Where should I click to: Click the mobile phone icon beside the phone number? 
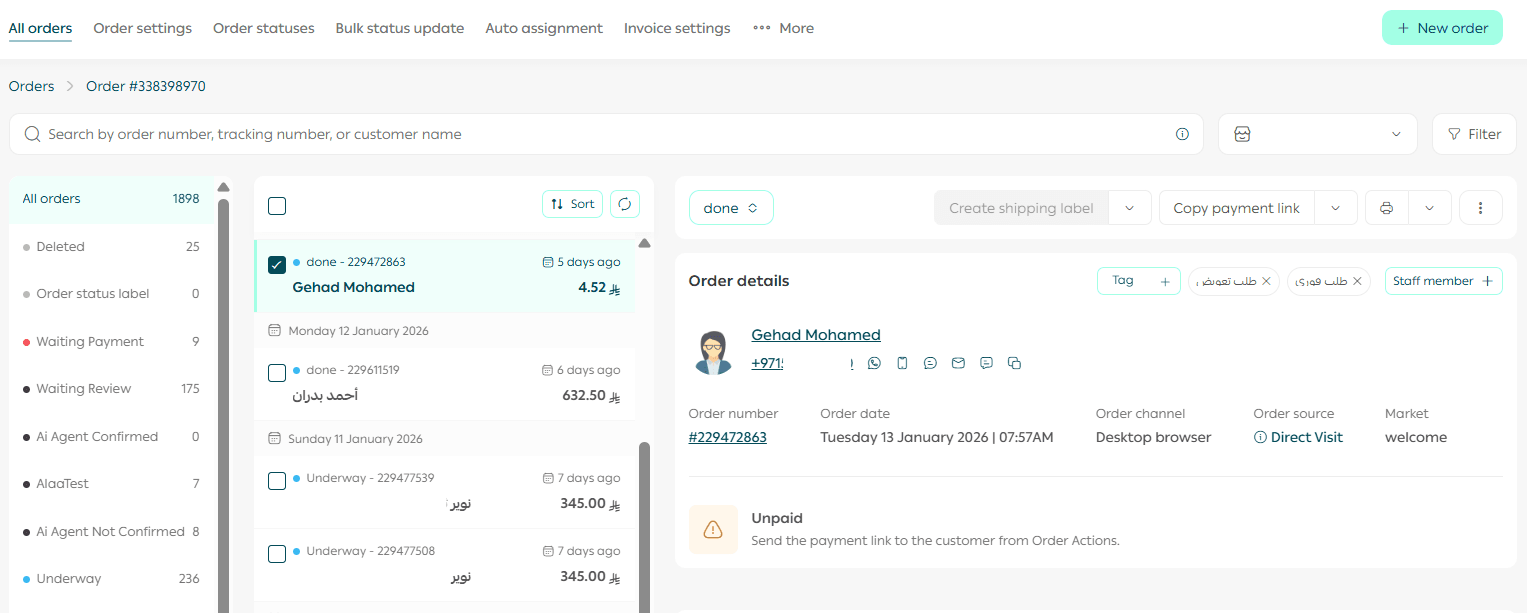point(902,363)
